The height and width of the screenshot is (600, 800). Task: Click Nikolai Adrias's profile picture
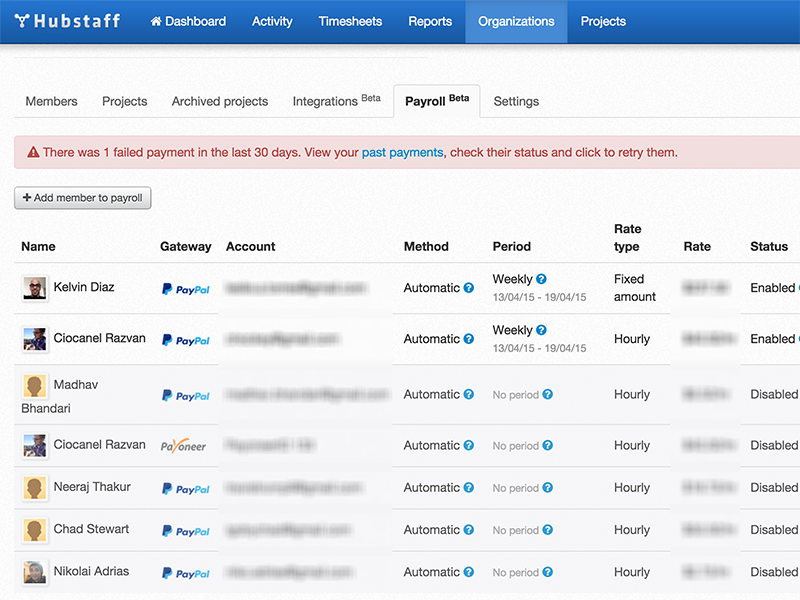35,573
